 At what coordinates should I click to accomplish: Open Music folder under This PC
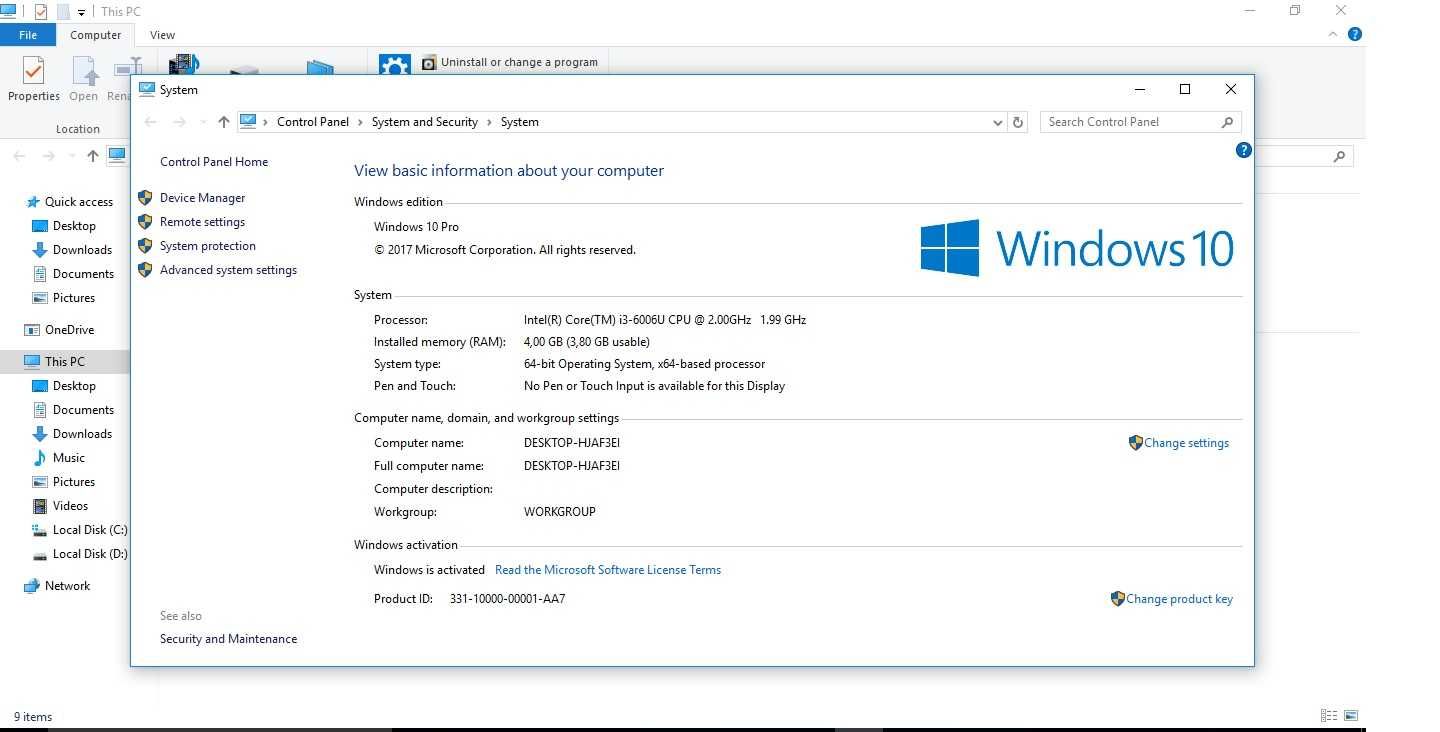point(68,458)
